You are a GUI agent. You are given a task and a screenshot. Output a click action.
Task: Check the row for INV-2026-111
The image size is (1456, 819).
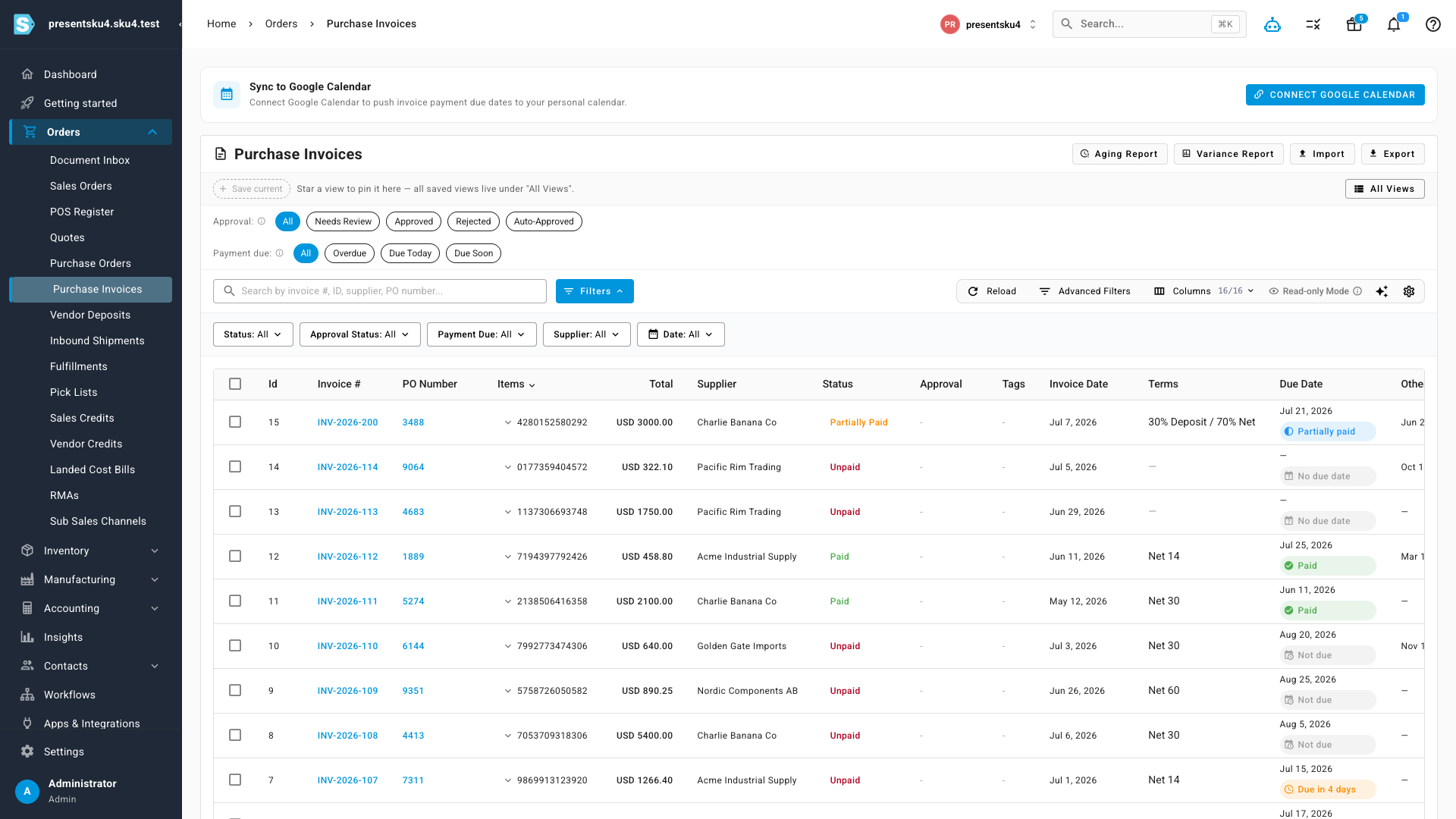tap(235, 601)
